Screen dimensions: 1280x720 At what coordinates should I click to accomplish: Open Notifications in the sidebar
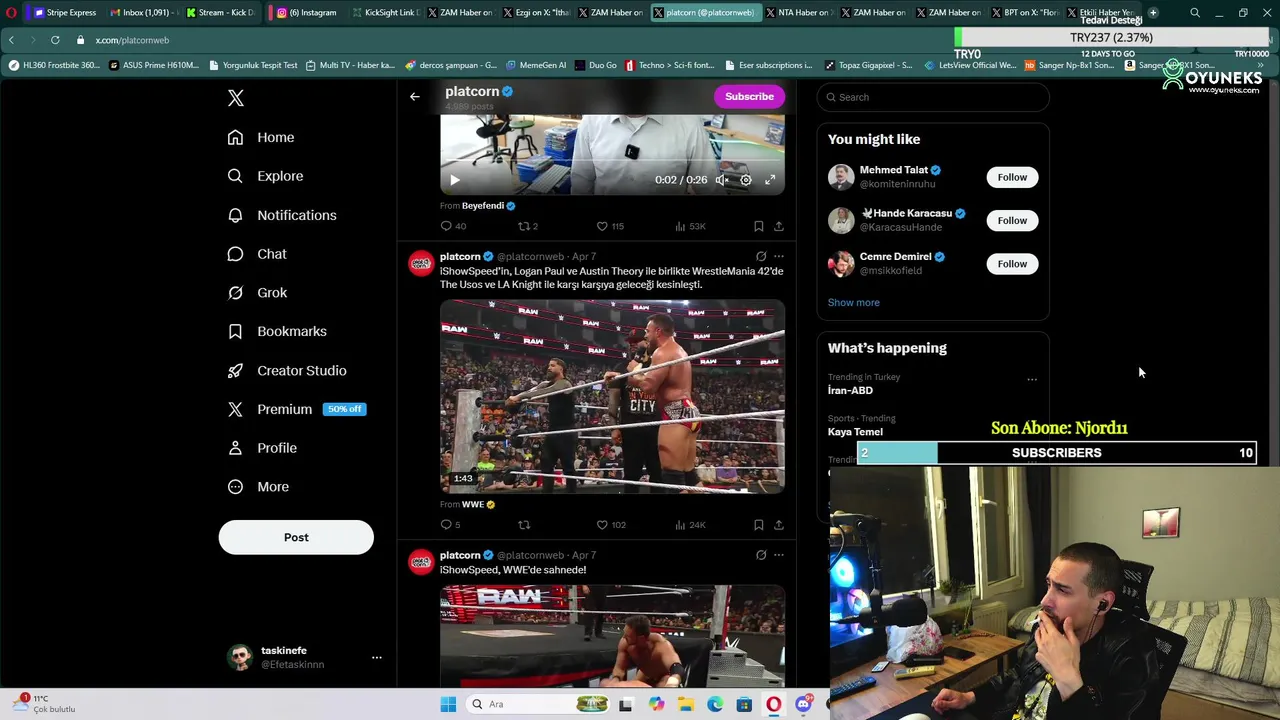[x=282, y=215]
